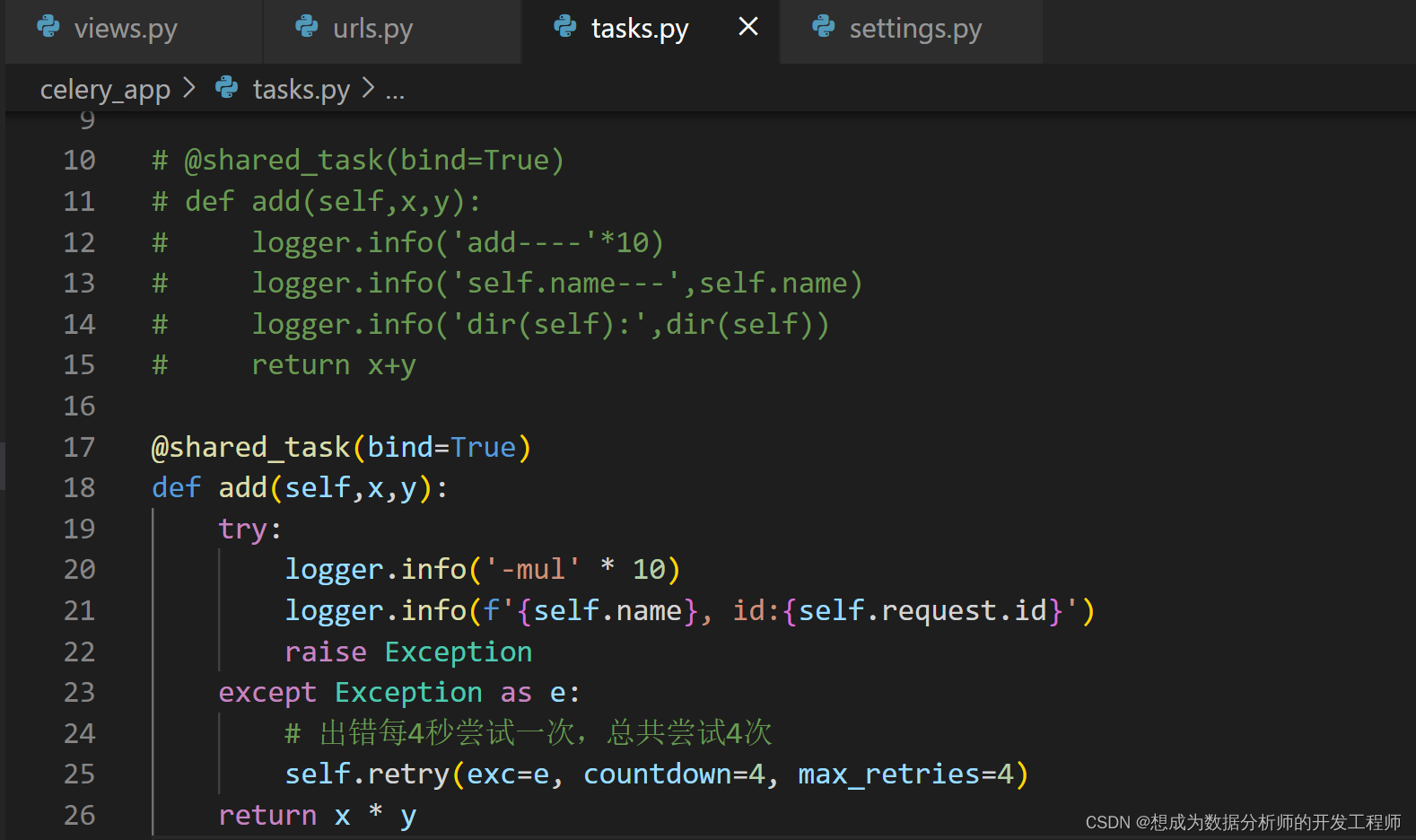Click line number 18 in gutter
The height and width of the screenshot is (840, 1416).
79,487
